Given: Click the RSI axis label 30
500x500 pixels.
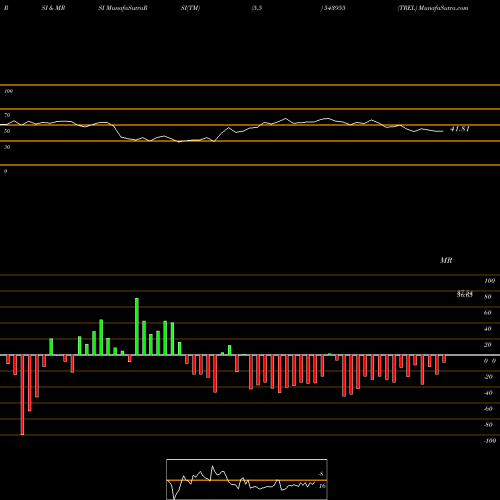Looking at the screenshot, I should tap(7, 147).
